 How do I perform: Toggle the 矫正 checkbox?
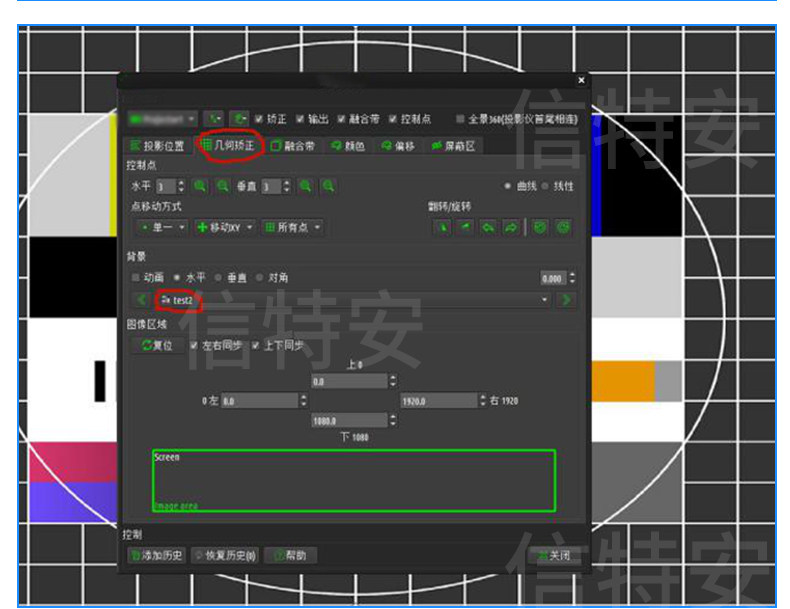point(258,119)
